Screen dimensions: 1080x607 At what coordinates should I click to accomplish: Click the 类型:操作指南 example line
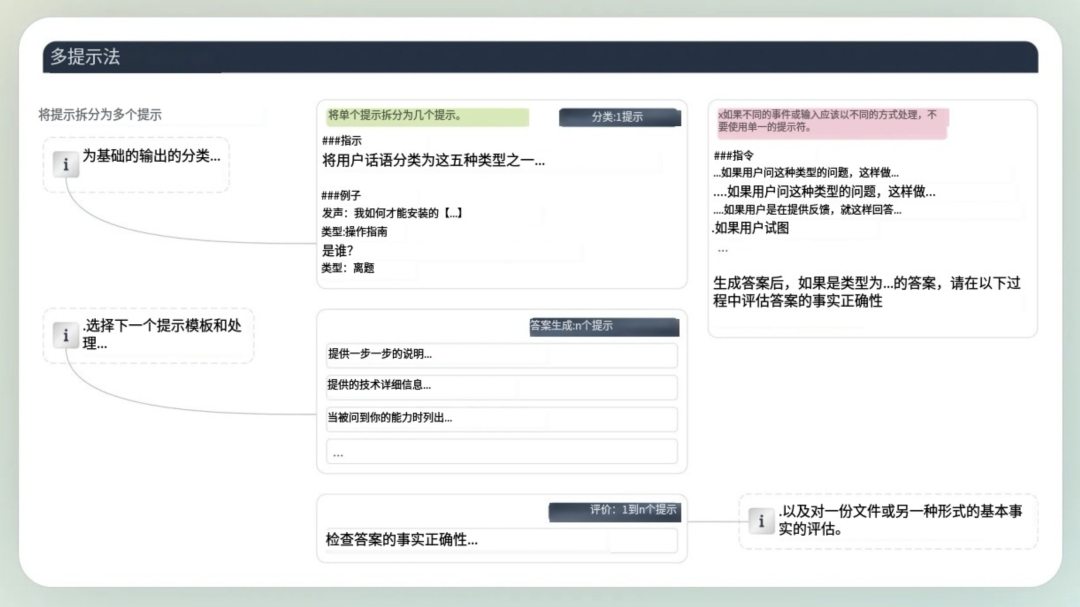(x=354, y=231)
